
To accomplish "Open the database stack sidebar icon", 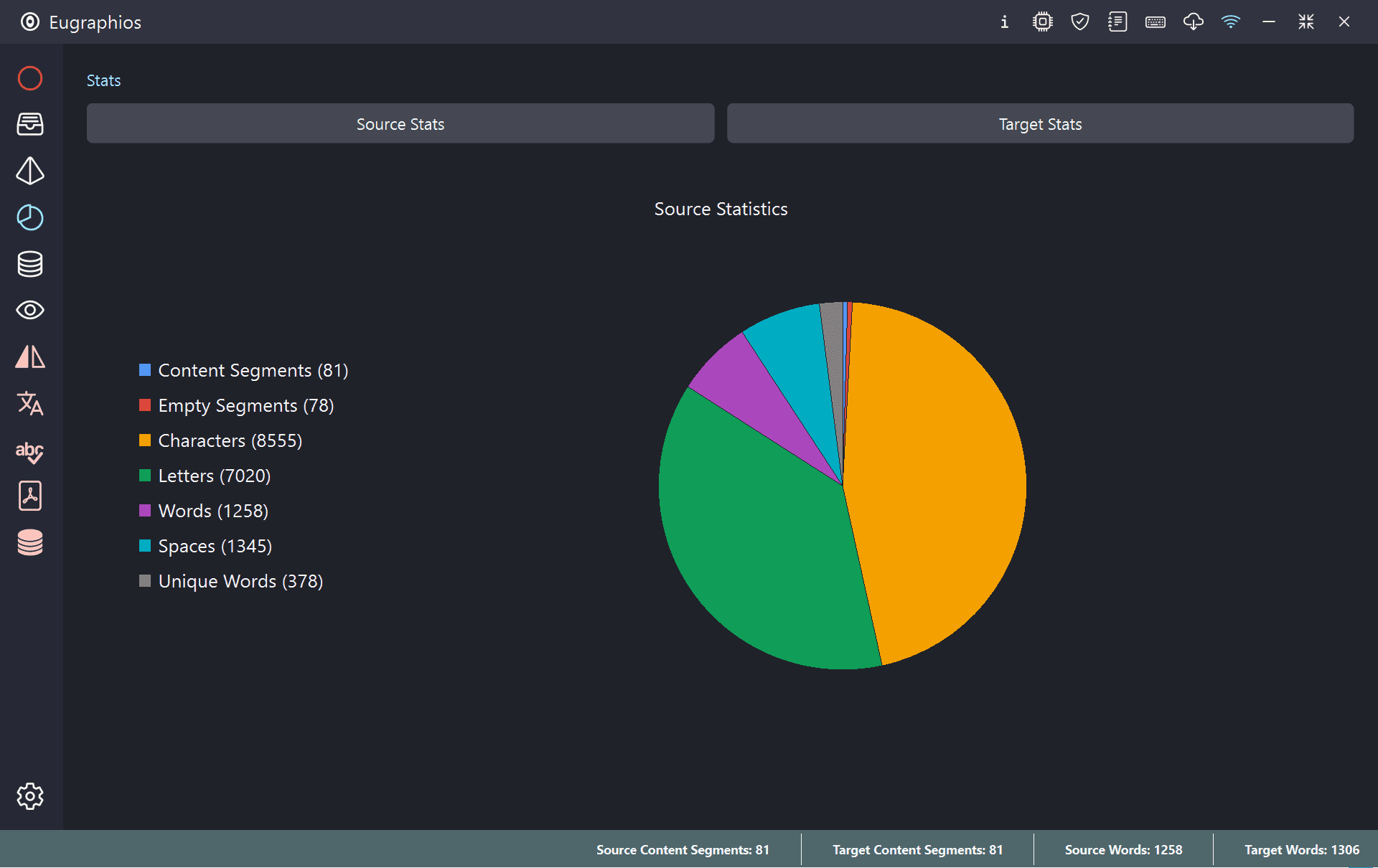I will (30, 264).
